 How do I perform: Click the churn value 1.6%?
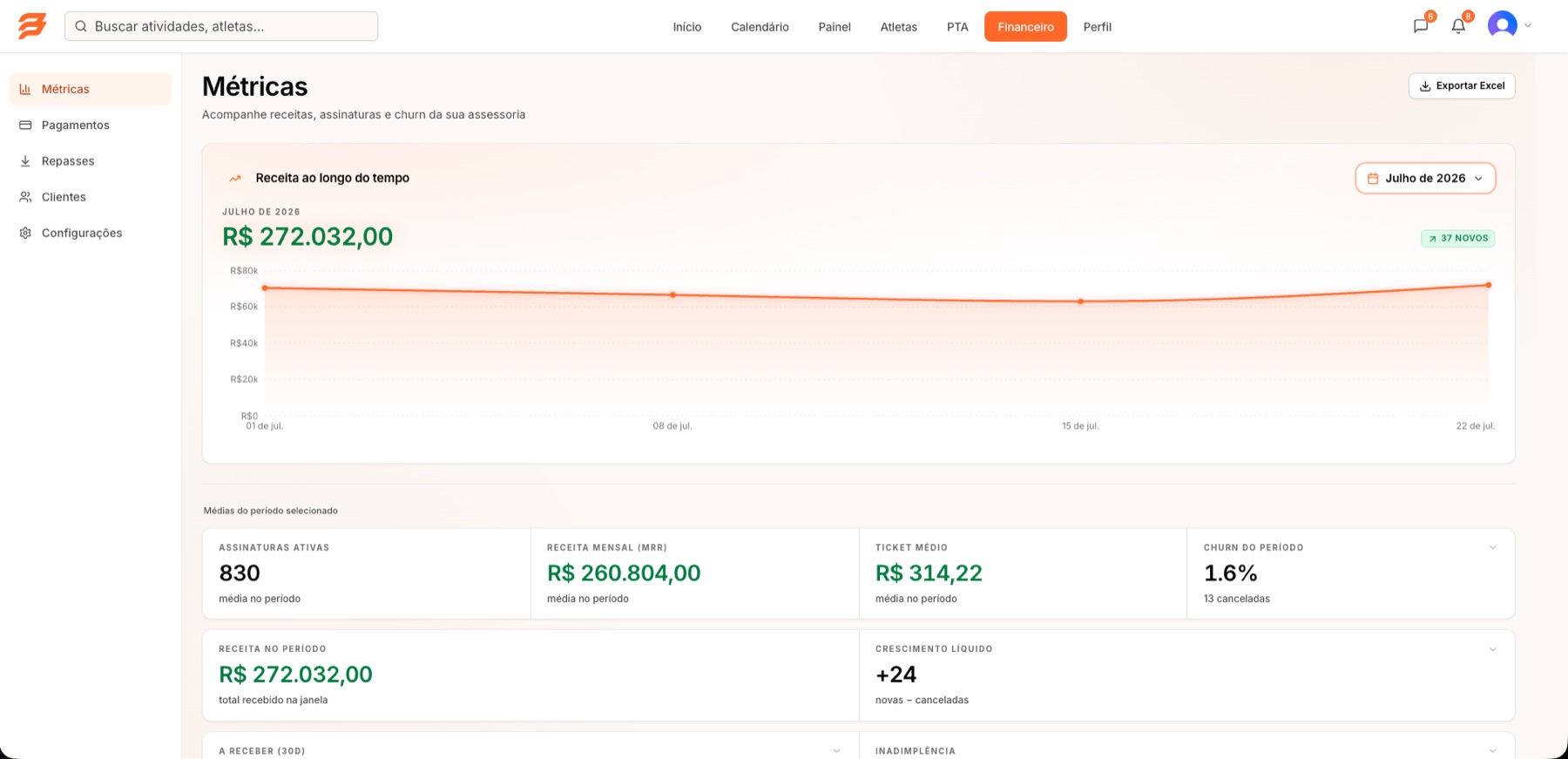click(x=1230, y=573)
